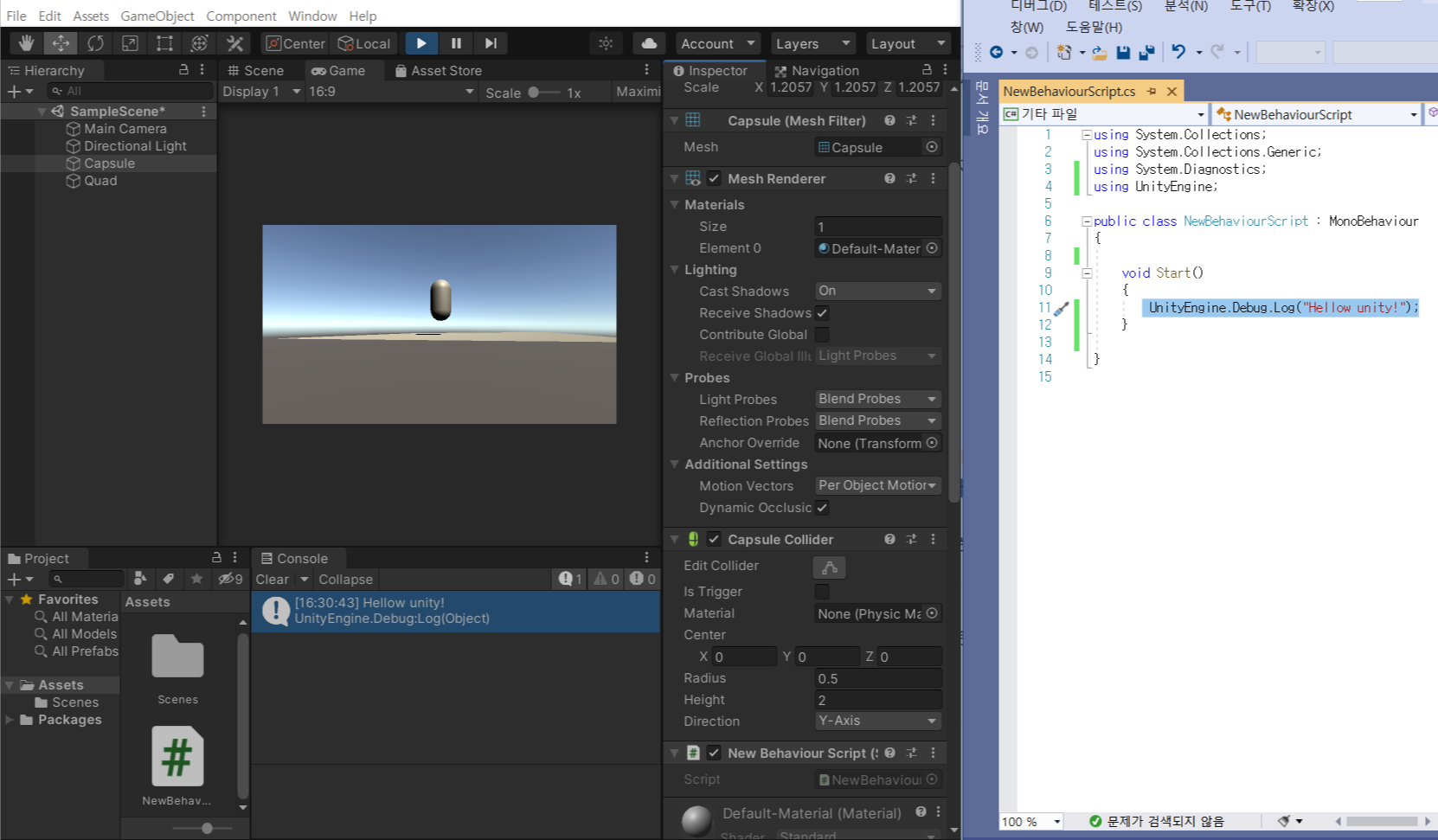The image size is (1438, 840).
Task: Select the Rect tool
Action: click(164, 43)
